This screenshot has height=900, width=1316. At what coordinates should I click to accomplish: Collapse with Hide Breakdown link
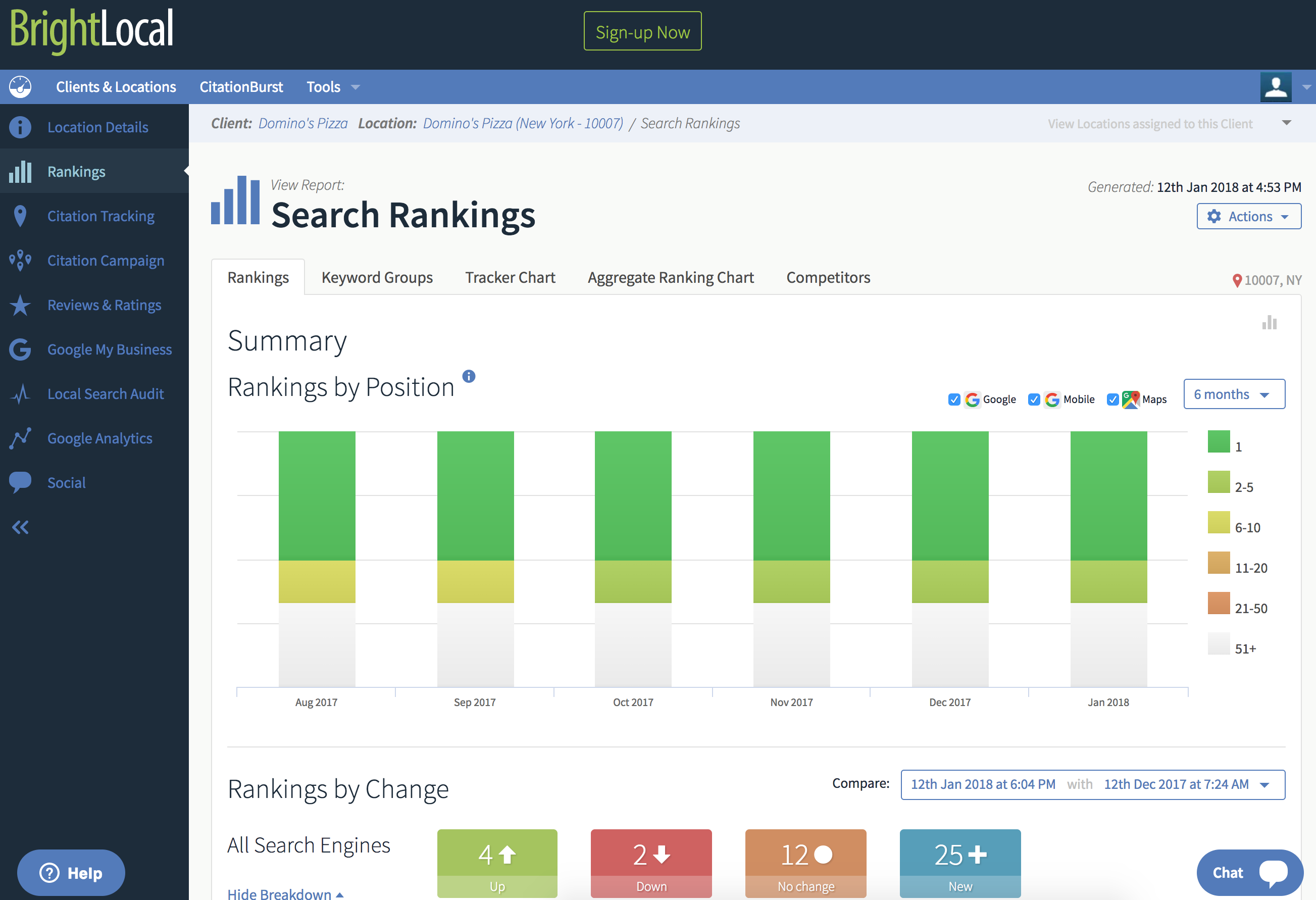click(285, 893)
